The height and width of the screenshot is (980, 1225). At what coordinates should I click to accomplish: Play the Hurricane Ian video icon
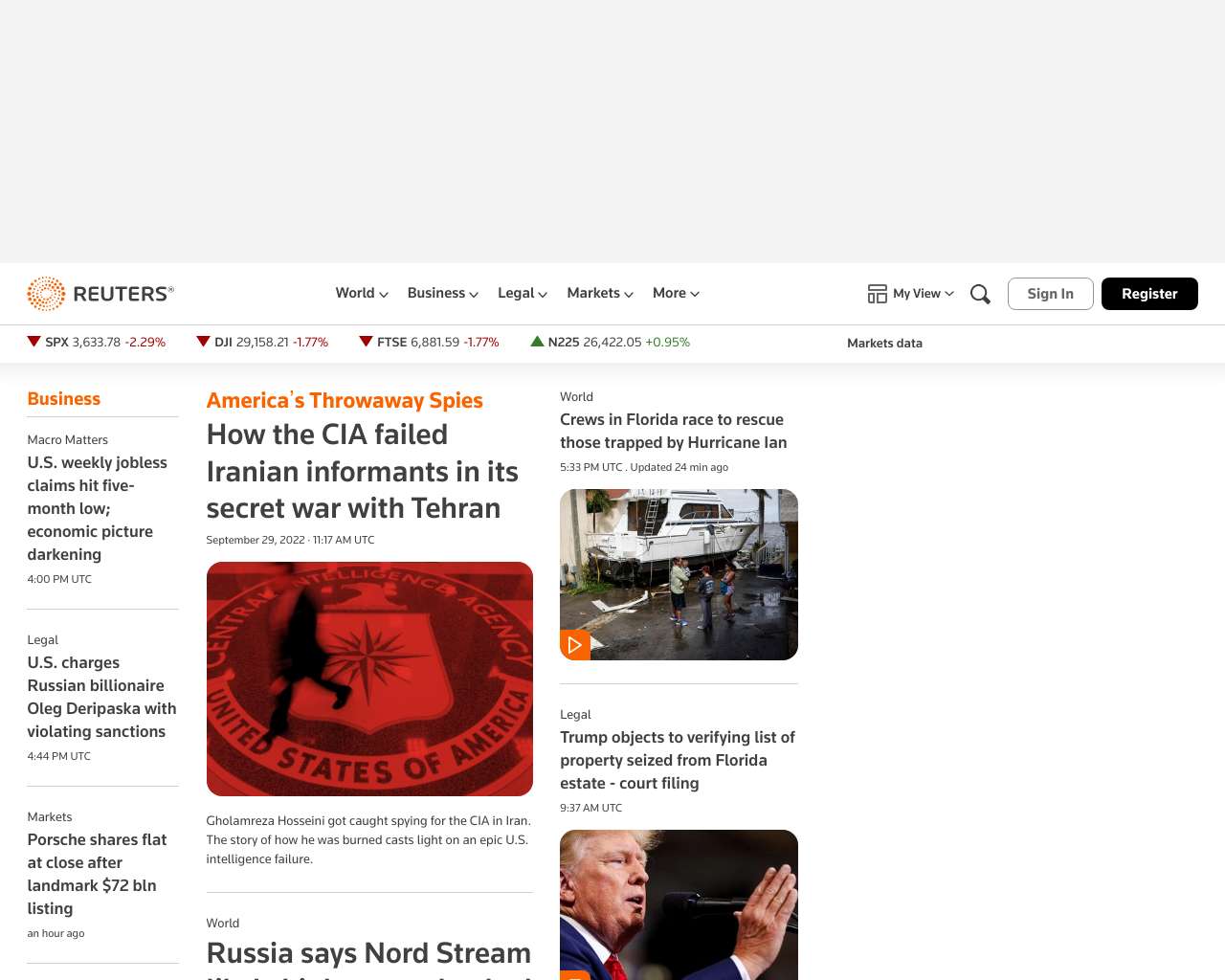point(575,645)
